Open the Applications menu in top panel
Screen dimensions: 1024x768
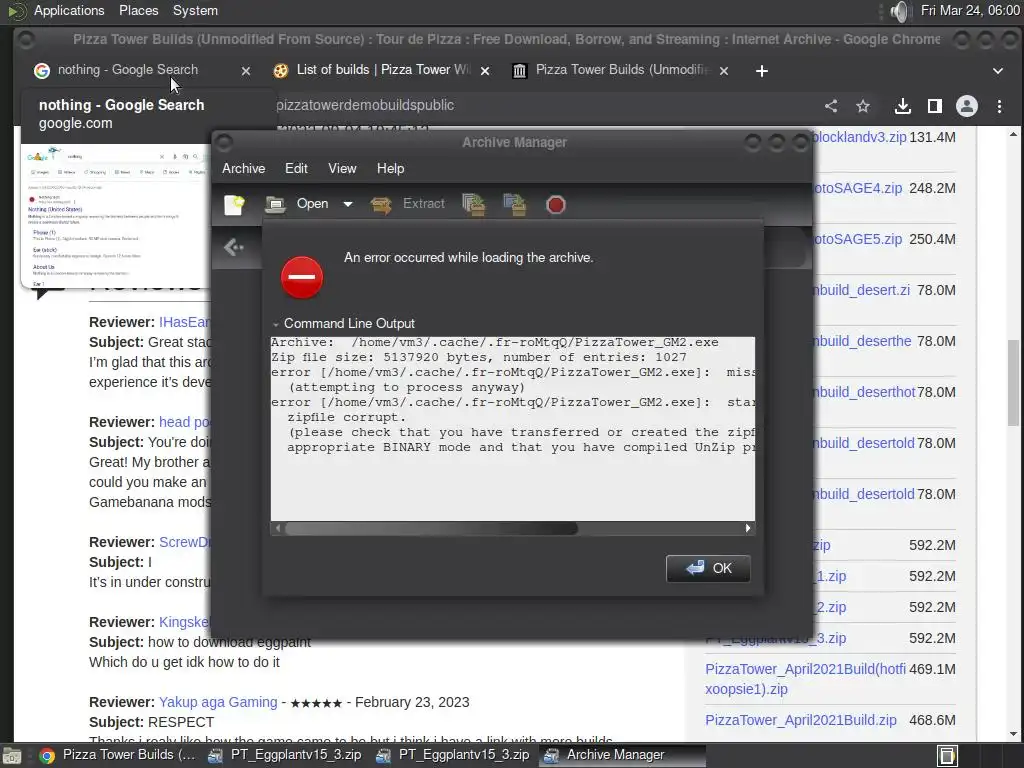(x=69, y=10)
